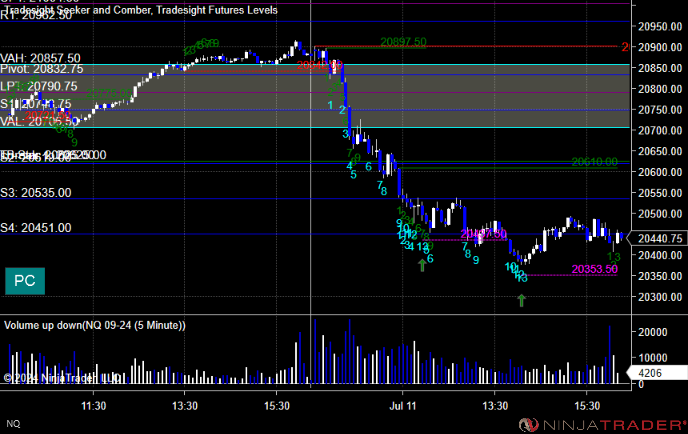Image resolution: width=688 pixels, height=434 pixels.
Task: Click 20400.00 on the price axis
Action: [x=660, y=255]
